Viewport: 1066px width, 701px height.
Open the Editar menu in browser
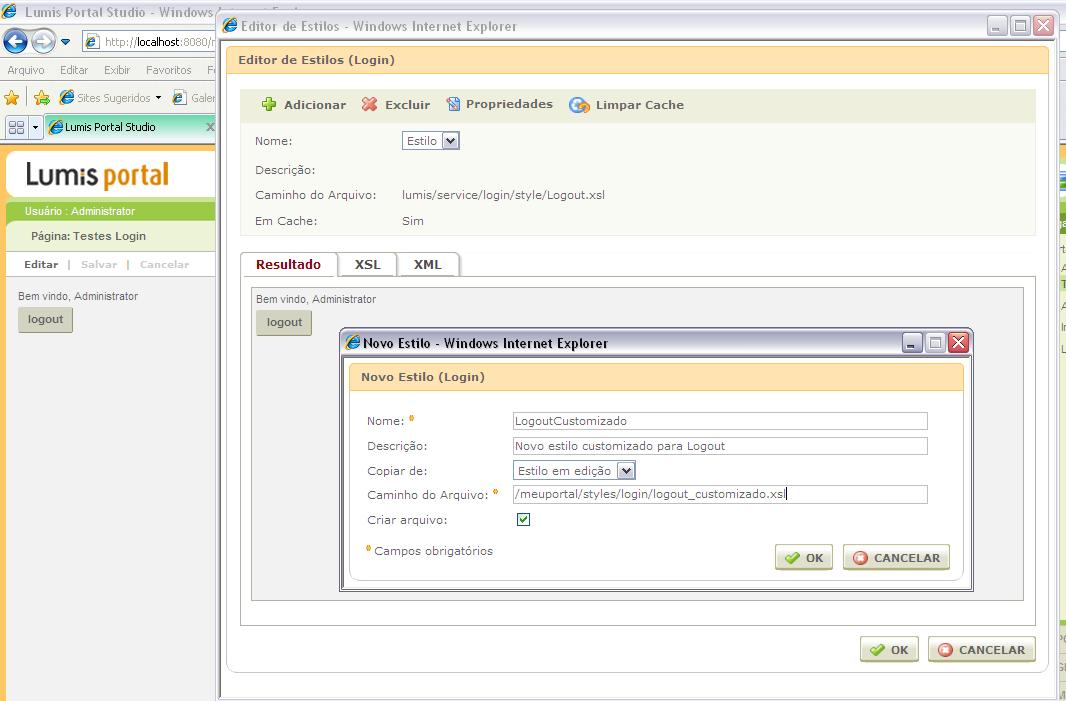[73, 70]
